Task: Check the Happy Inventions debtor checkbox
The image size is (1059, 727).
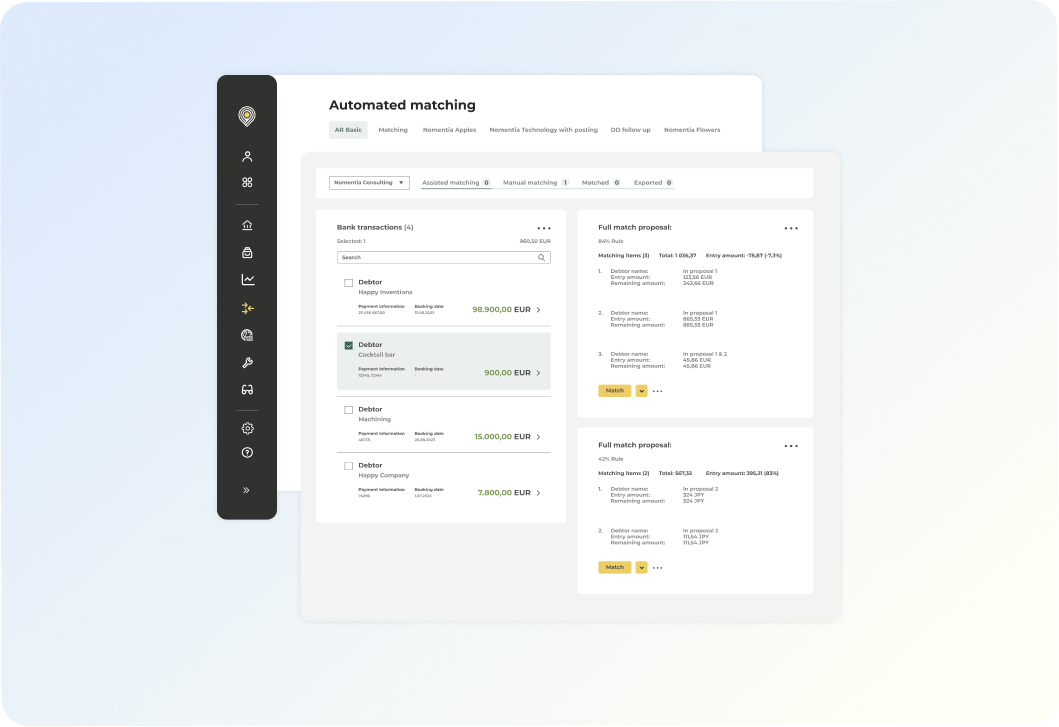Action: 348,283
